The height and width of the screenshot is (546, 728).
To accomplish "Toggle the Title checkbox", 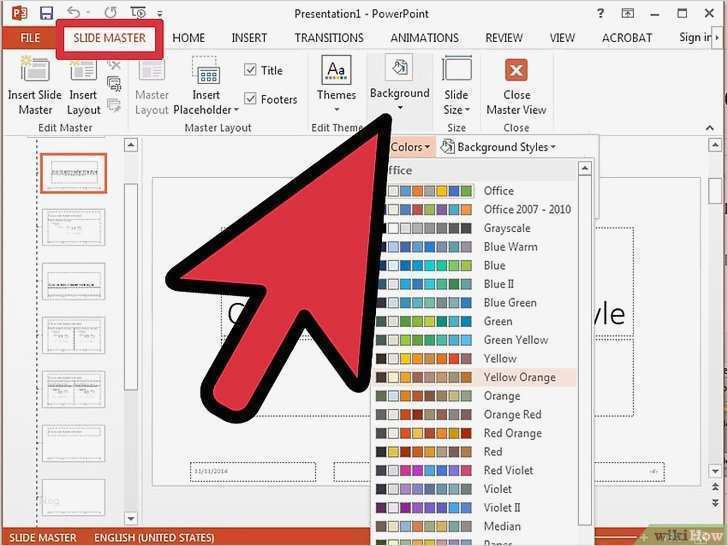I will [x=250, y=70].
